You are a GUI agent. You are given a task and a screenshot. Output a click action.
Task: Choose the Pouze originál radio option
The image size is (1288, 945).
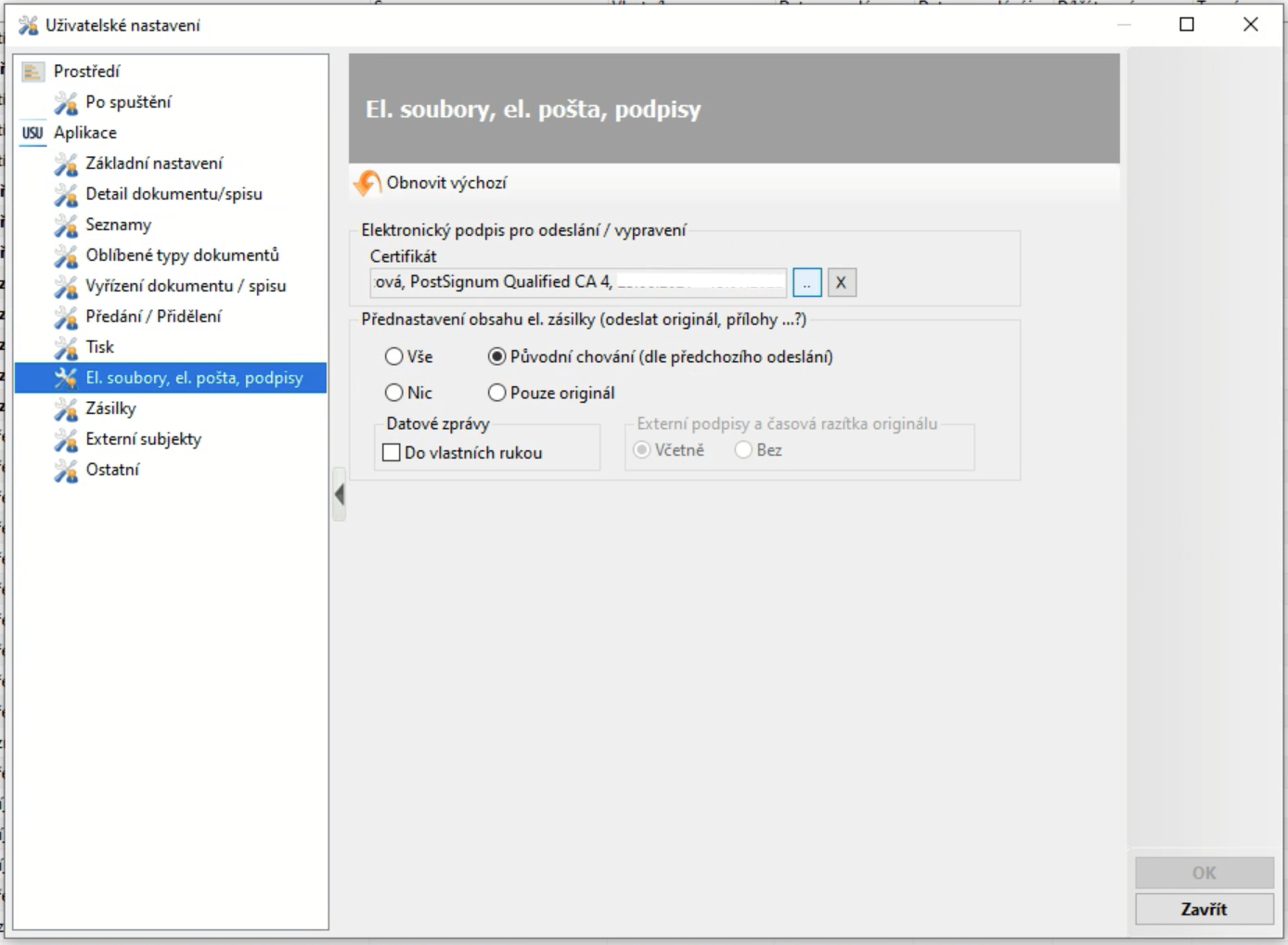click(x=497, y=393)
